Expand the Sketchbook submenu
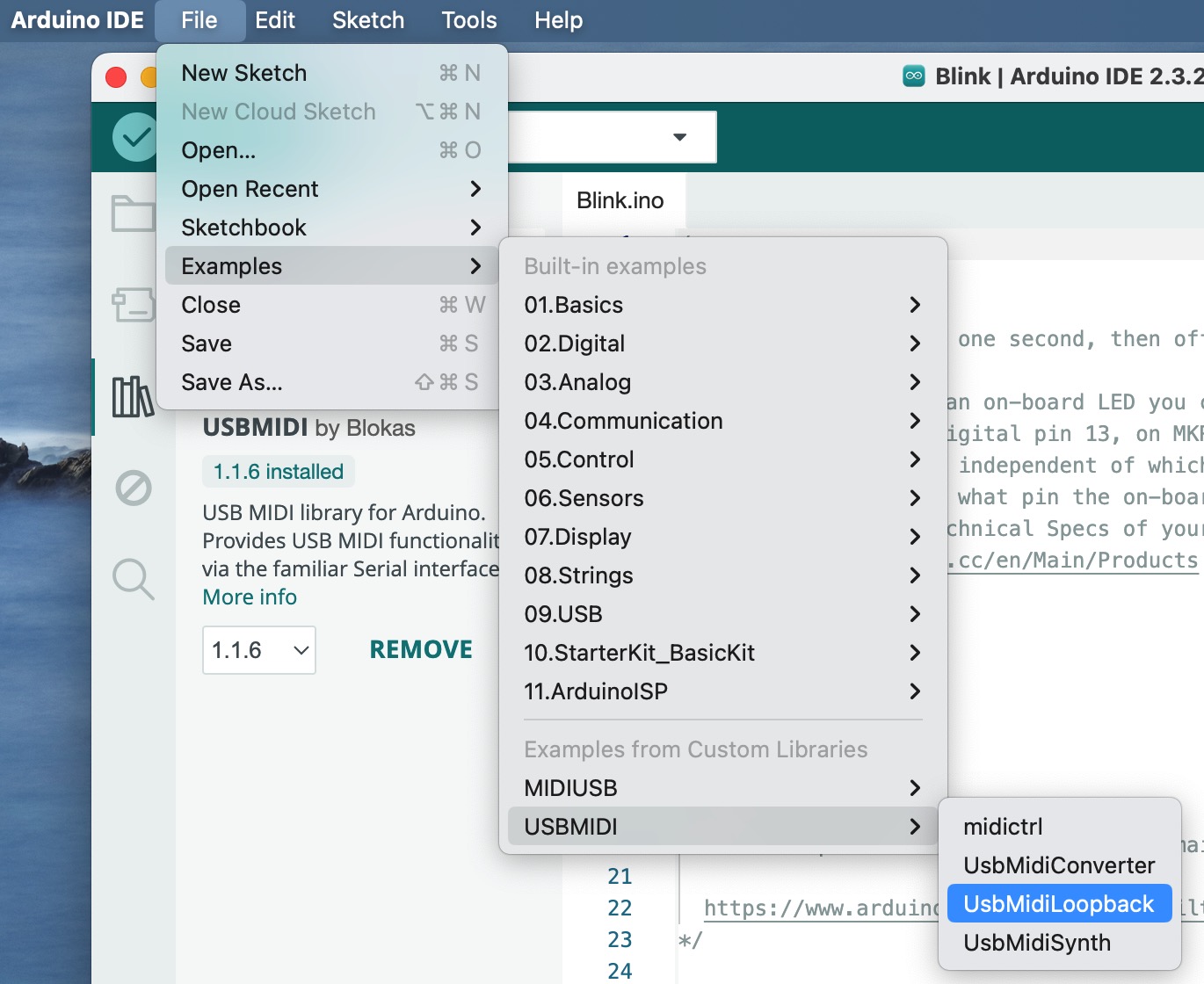 coord(332,228)
